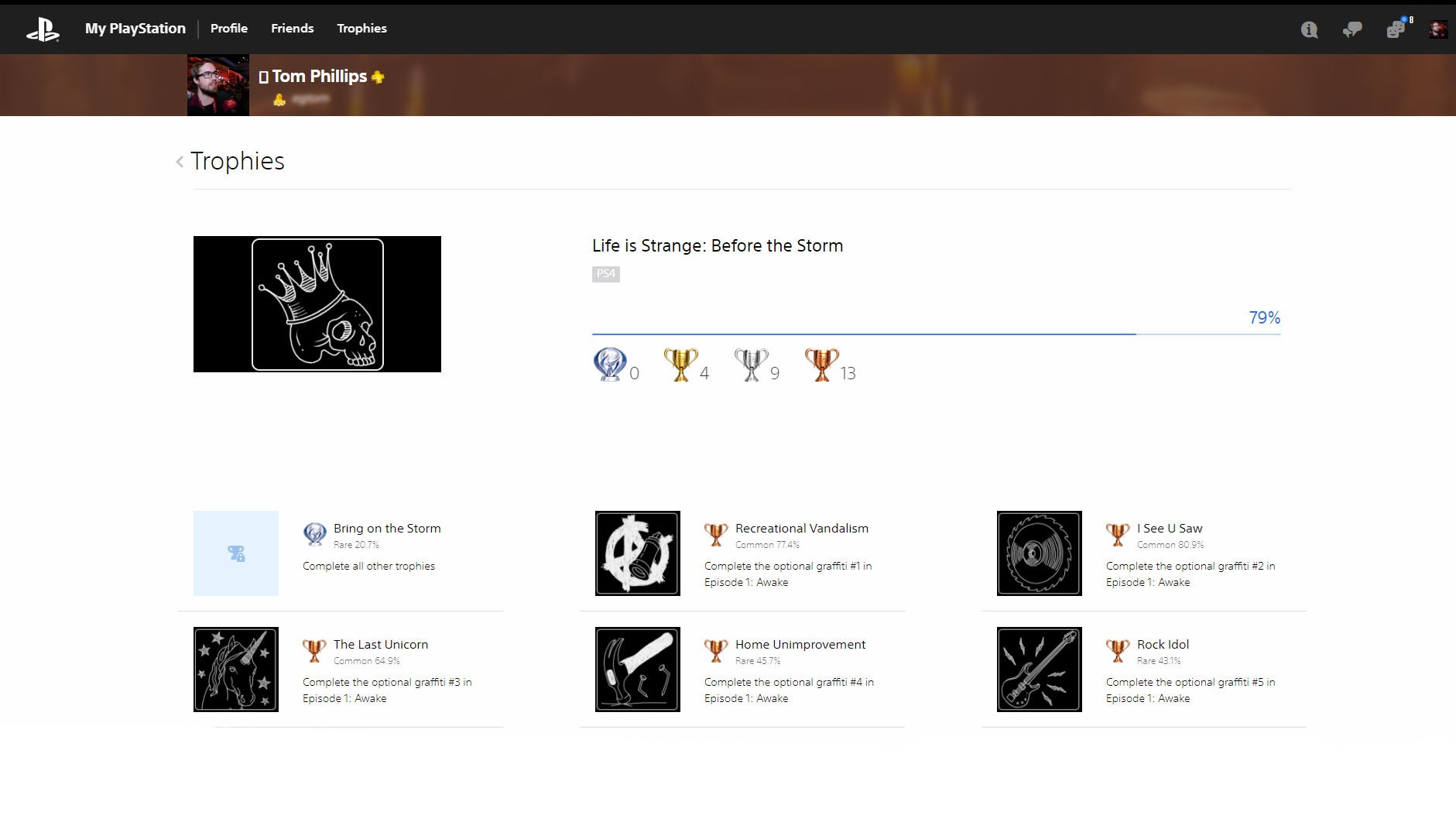This screenshot has height=822, width=1456.
Task: Click the 'Common 64.9%' rarity label
Action: tap(367, 661)
